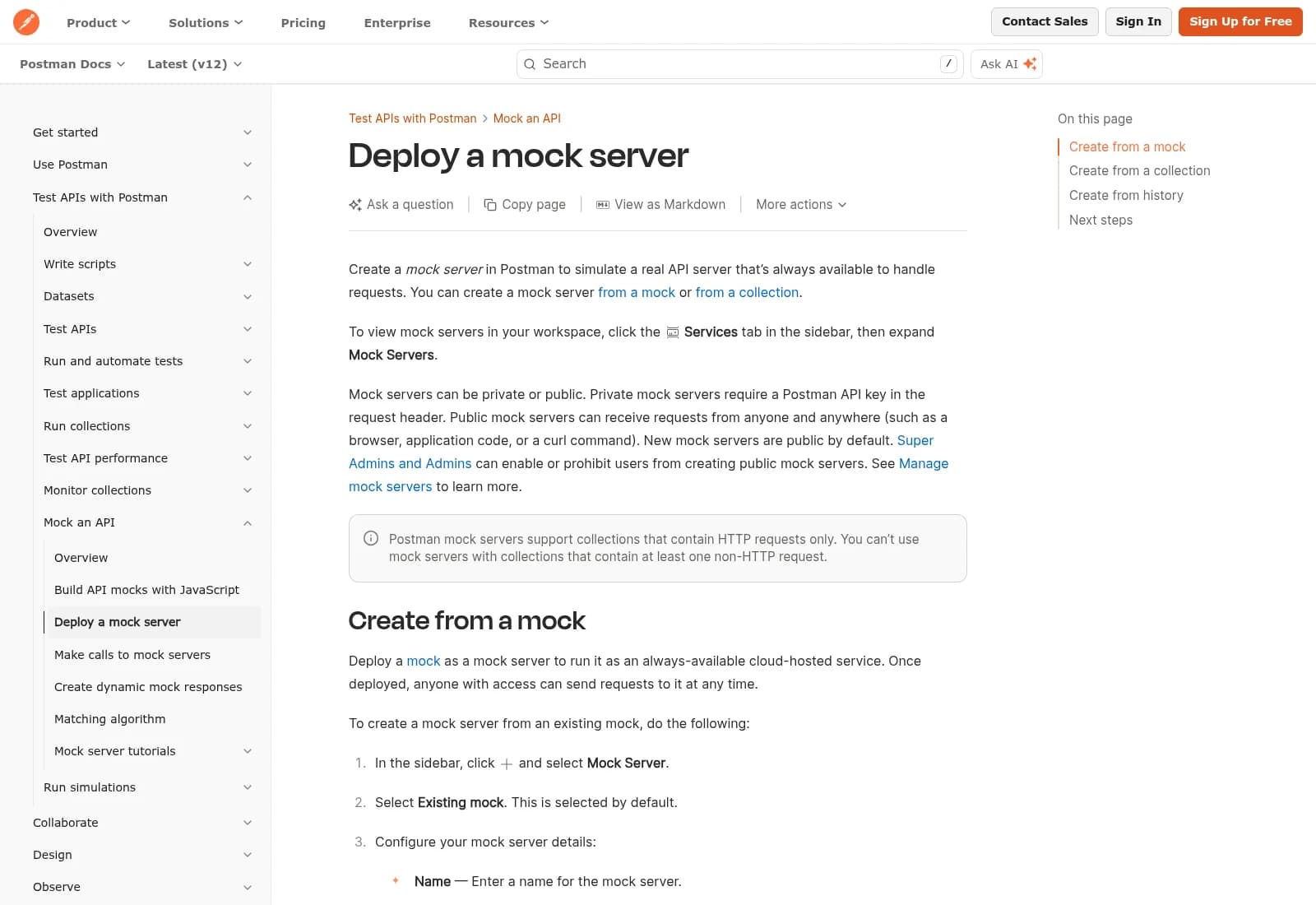
Task: Click the View as Markdown icon
Action: pos(603,205)
